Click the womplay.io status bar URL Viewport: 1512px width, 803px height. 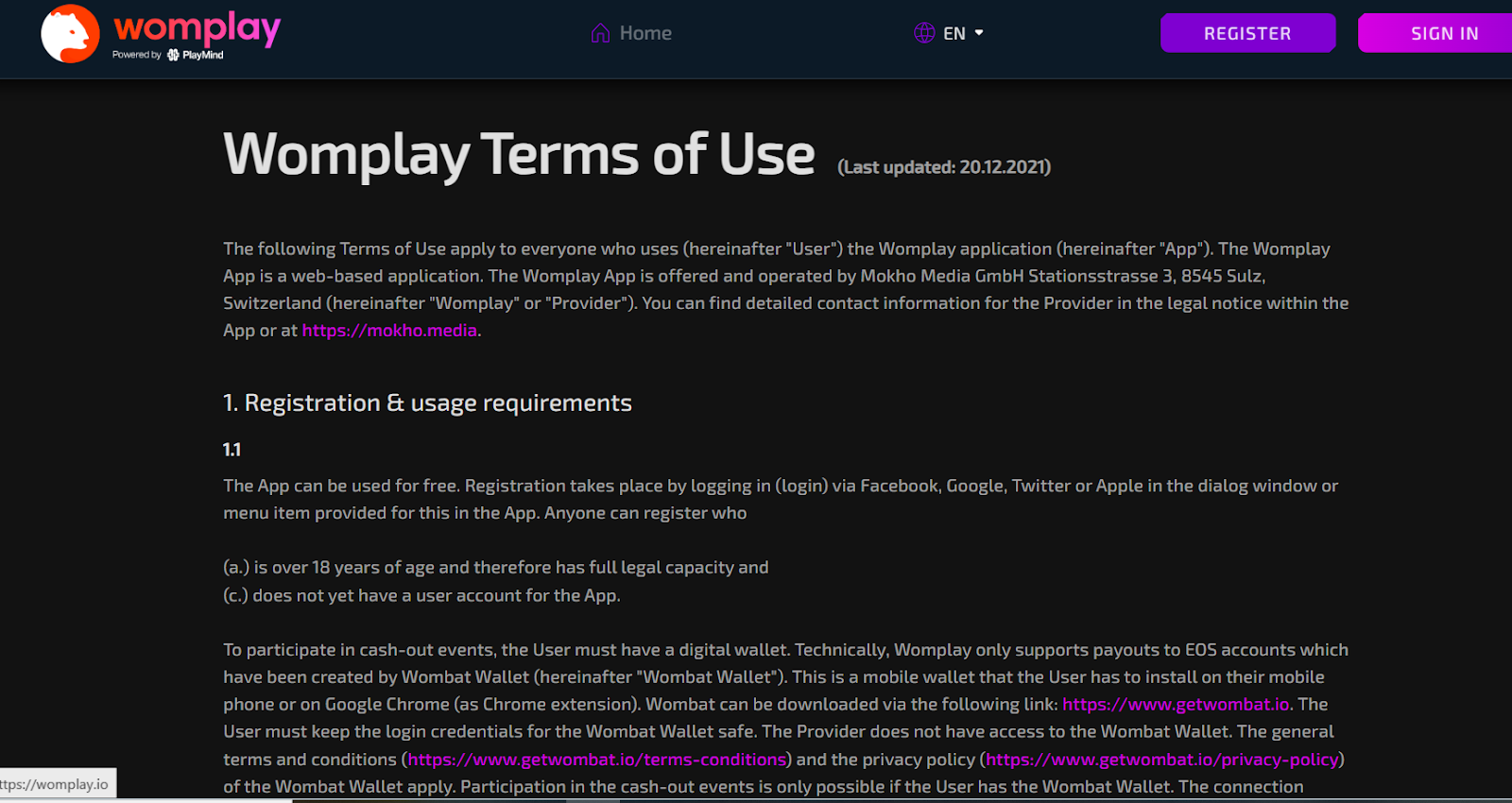[57, 784]
